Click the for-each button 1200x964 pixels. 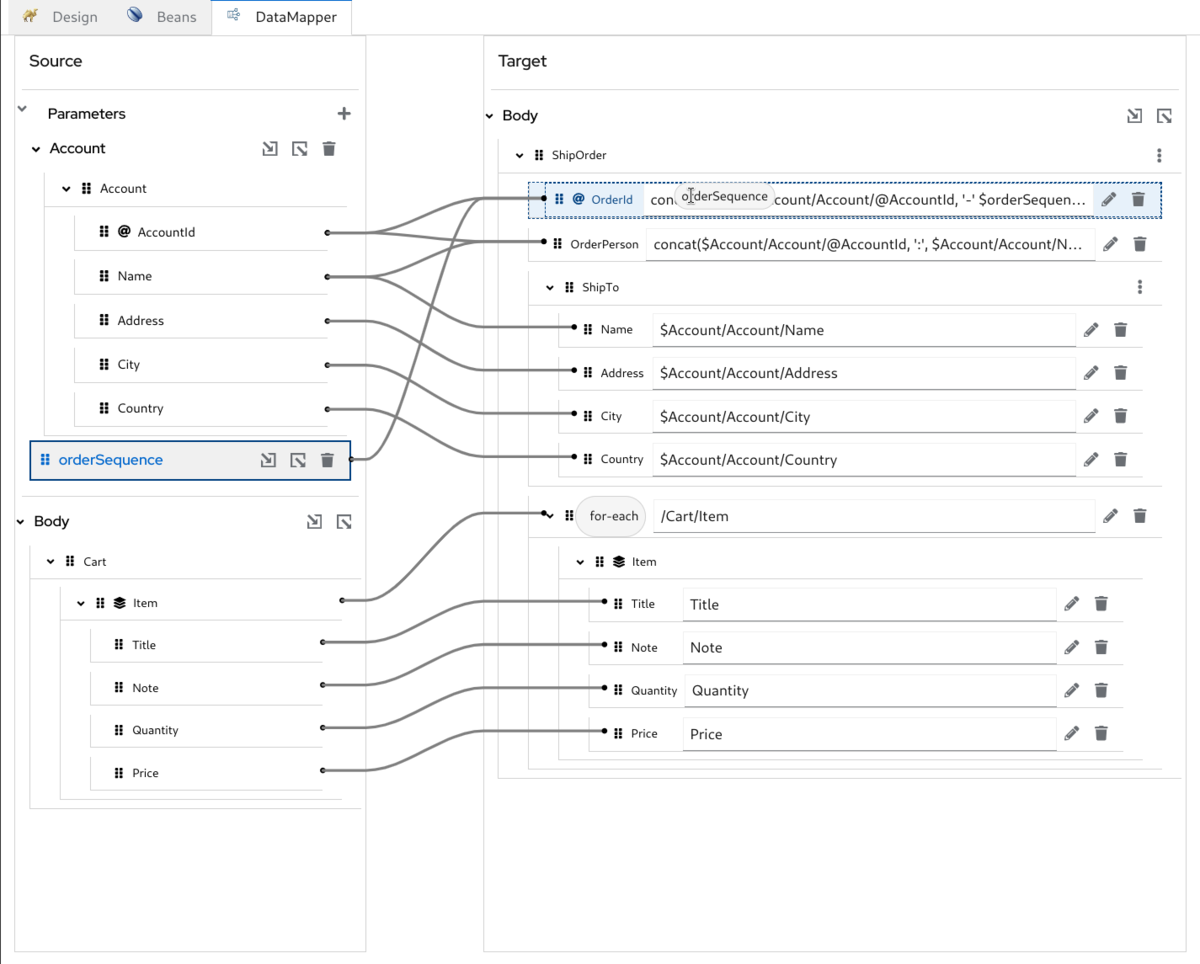(x=611, y=516)
